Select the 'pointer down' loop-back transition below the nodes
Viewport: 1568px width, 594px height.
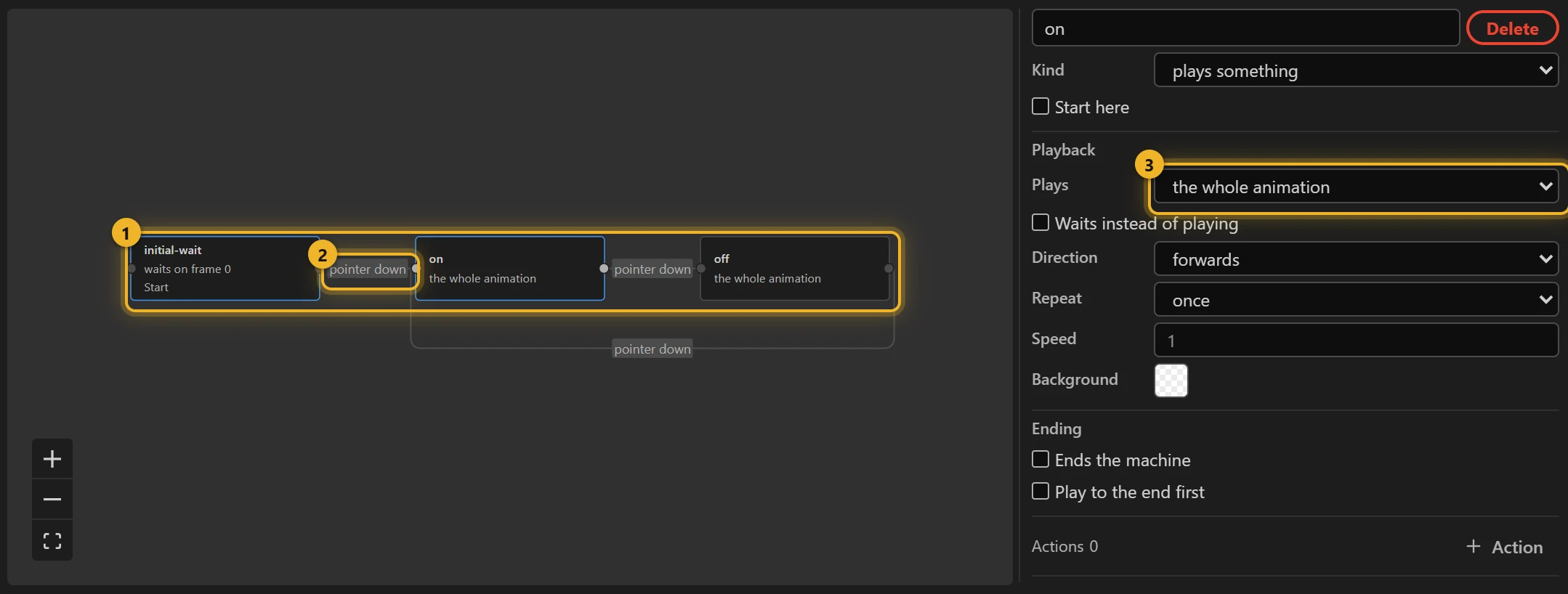click(x=652, y=349)
